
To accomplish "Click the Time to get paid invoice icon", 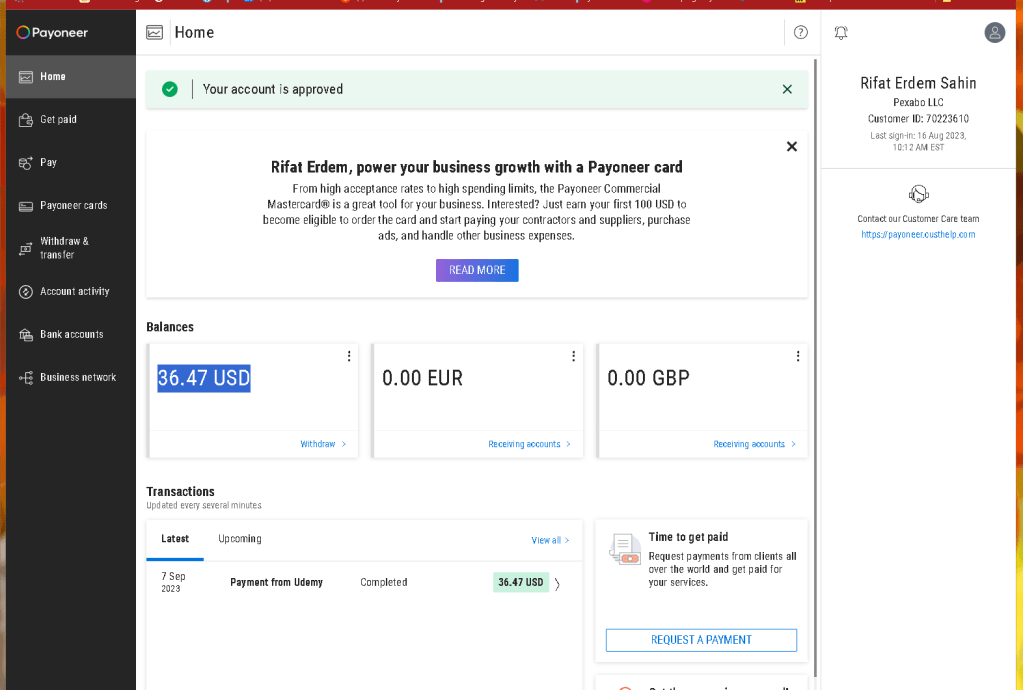I will point(624,548).
